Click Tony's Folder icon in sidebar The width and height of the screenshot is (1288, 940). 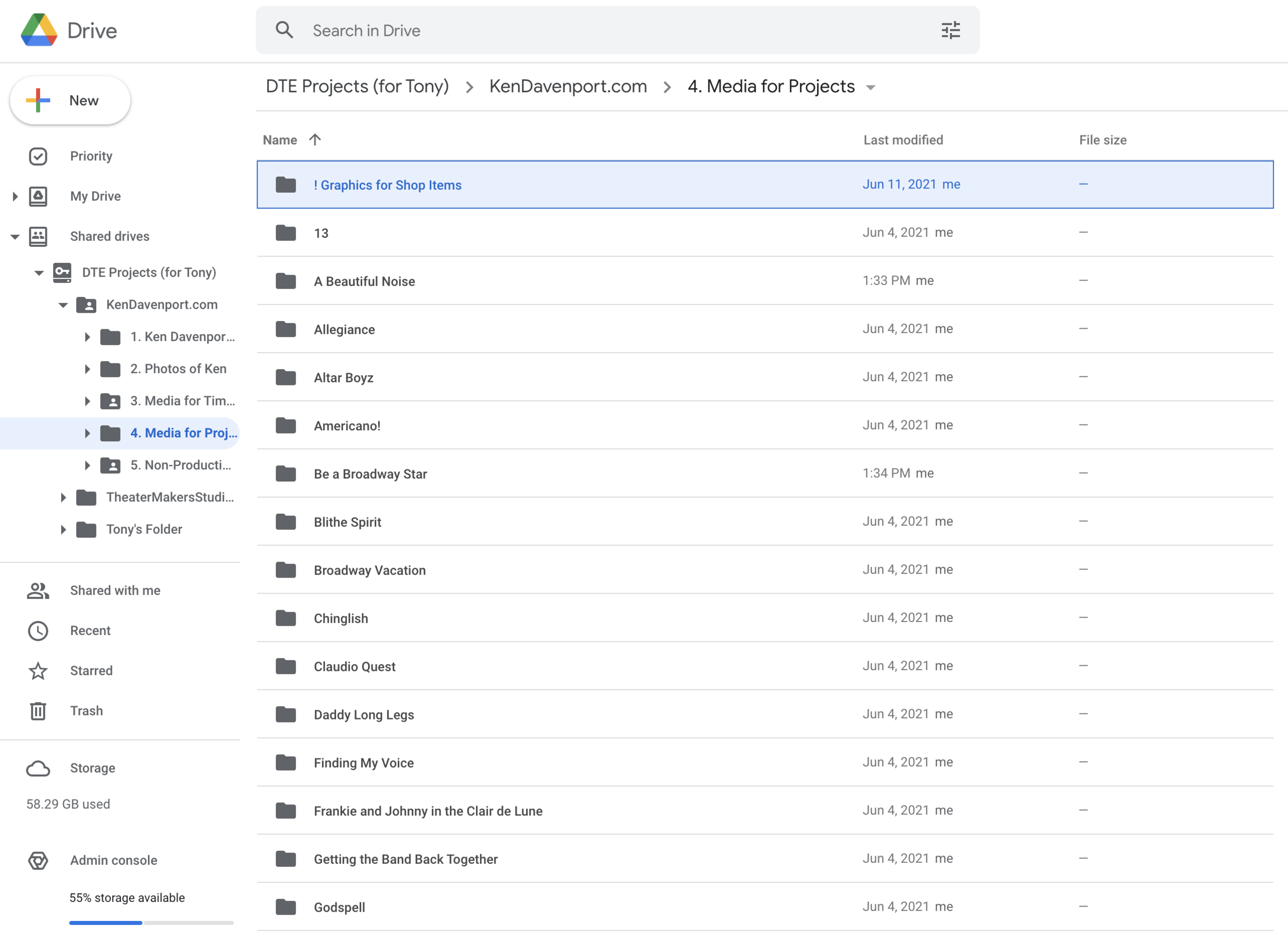87,530
